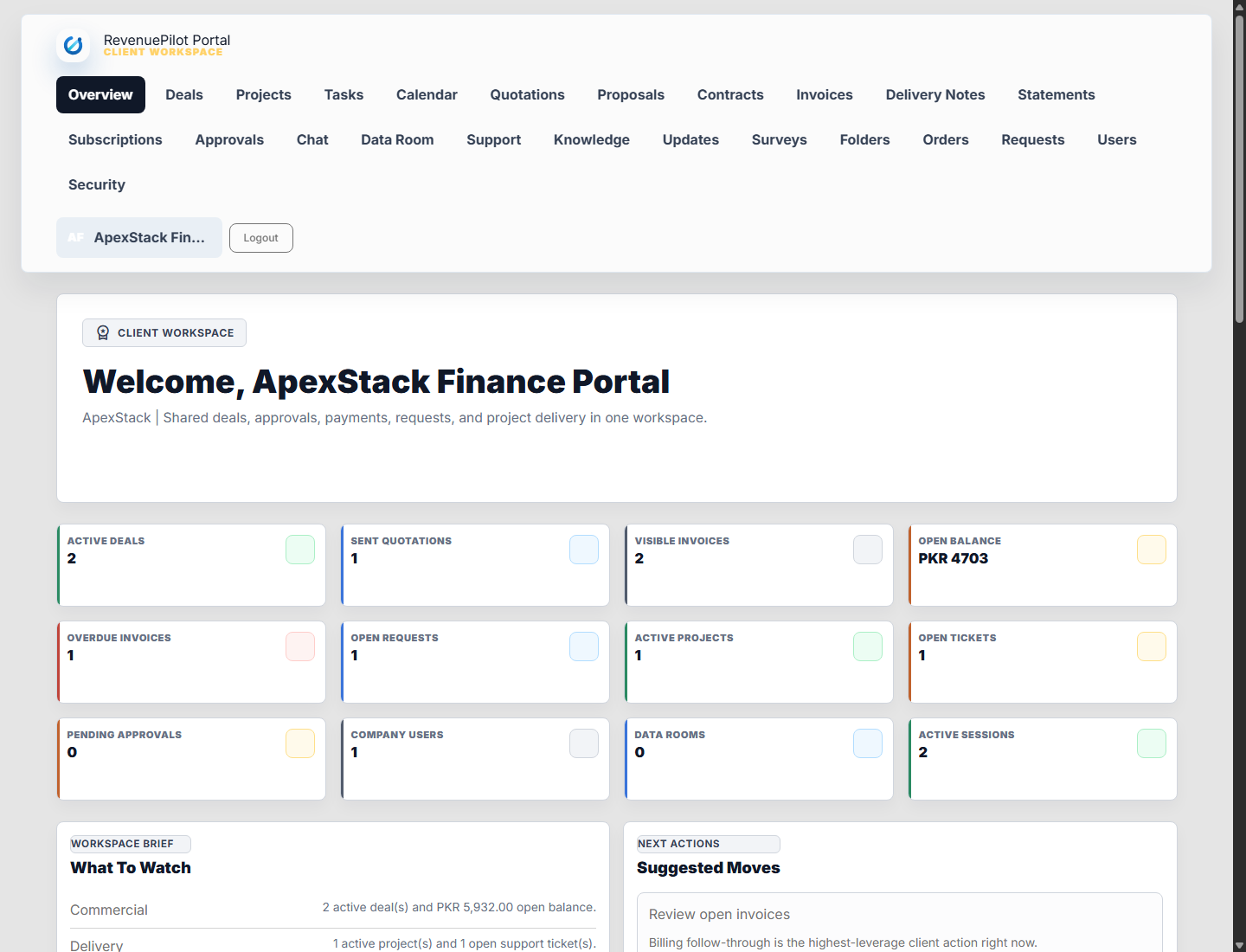
Task: Go to Approvals
Action: (229, 140)
